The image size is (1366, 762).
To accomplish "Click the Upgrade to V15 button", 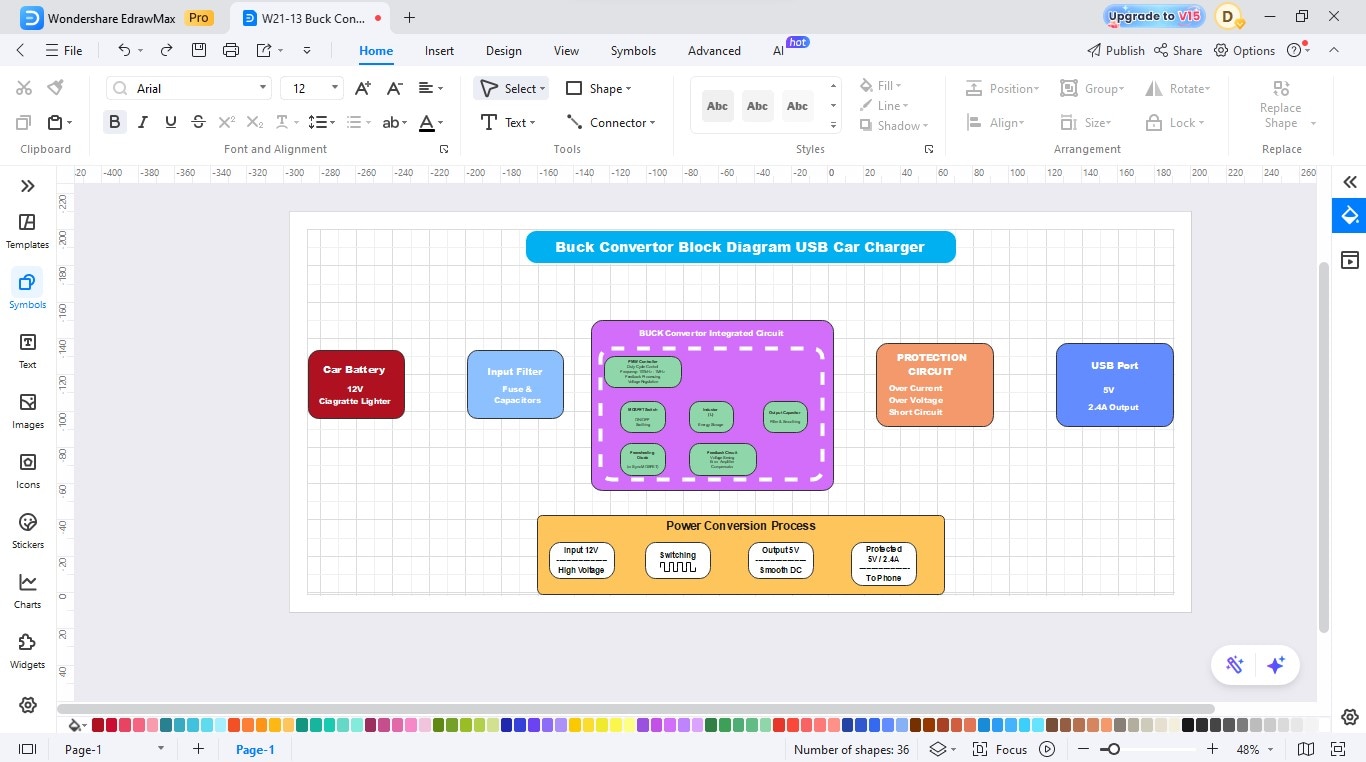I will [x=1154, y=17].
